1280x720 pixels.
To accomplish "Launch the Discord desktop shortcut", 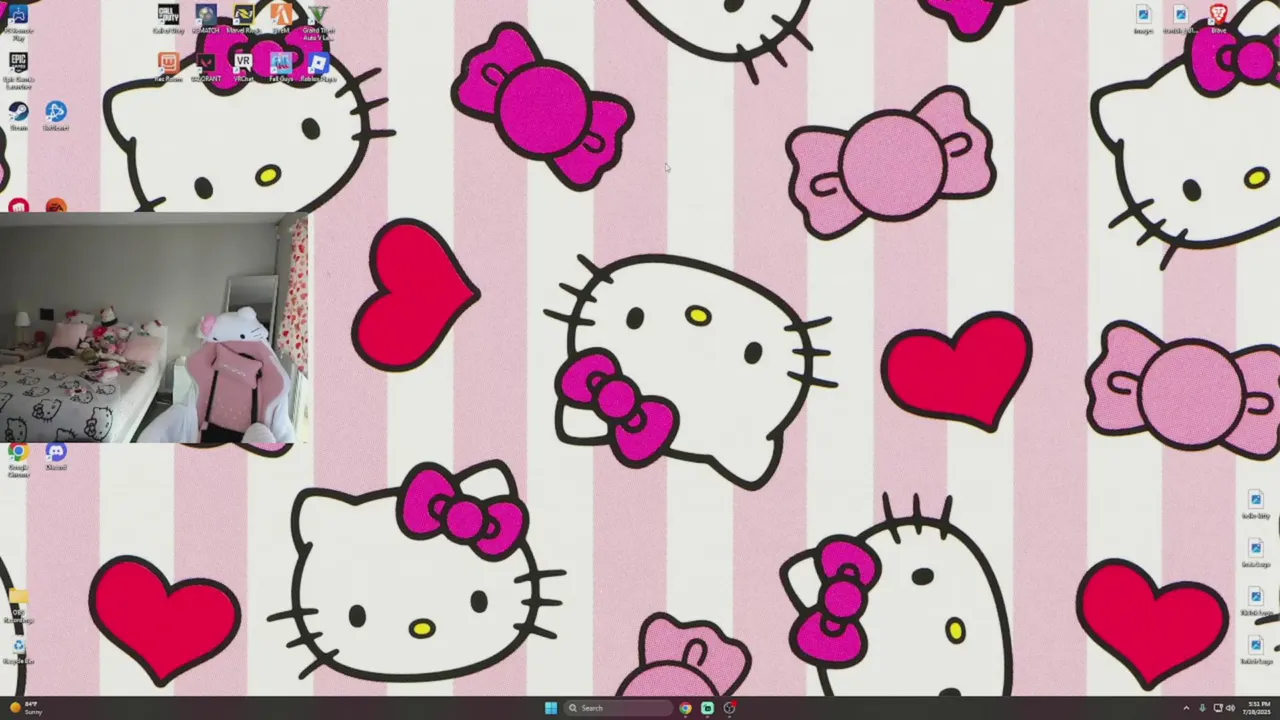I will (56, 457).
